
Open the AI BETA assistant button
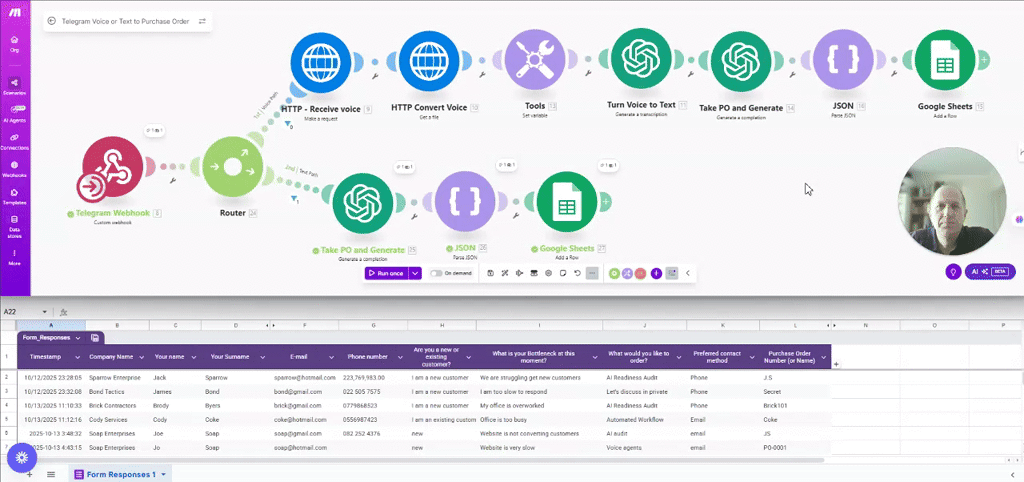[x=990, y=271]
